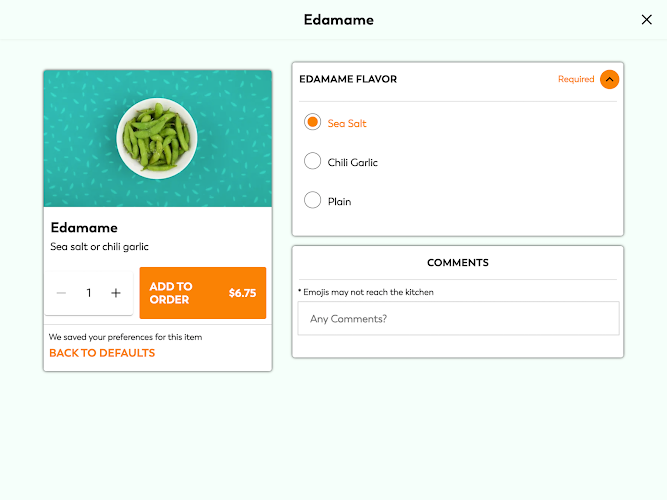Click the Comments section heading
The width and height of the screenshot is (667, 500).
[x=458, y=263]
